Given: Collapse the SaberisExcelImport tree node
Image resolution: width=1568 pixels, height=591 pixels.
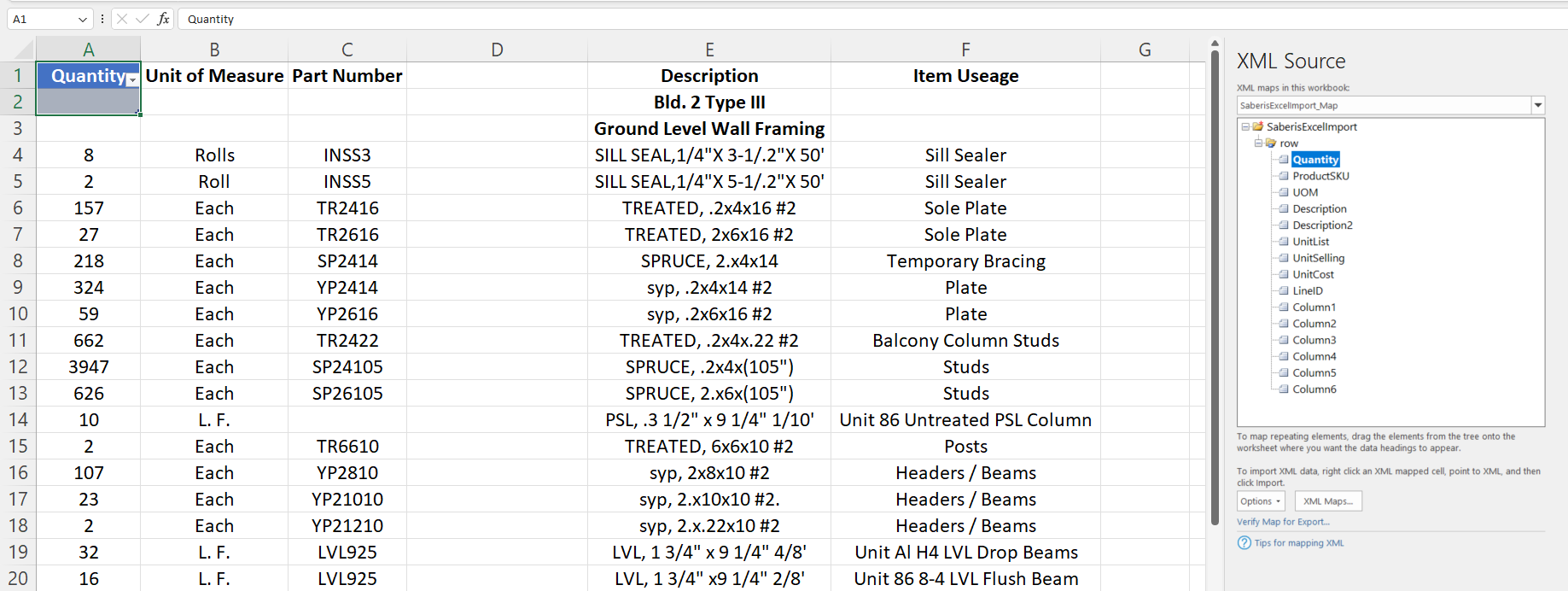Looking at the screenshot, I should pyautogui.click(x=1245, y=126).
